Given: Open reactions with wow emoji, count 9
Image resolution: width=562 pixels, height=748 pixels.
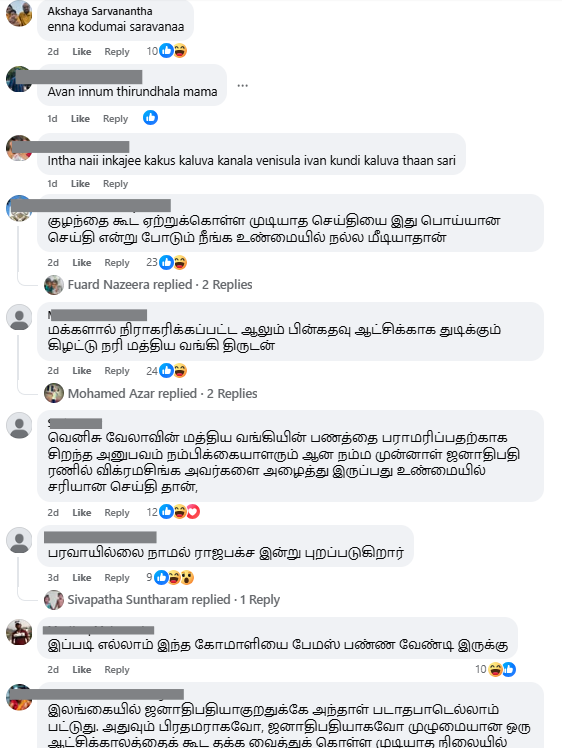Looking at the screenshot, I should coord(170,577).
